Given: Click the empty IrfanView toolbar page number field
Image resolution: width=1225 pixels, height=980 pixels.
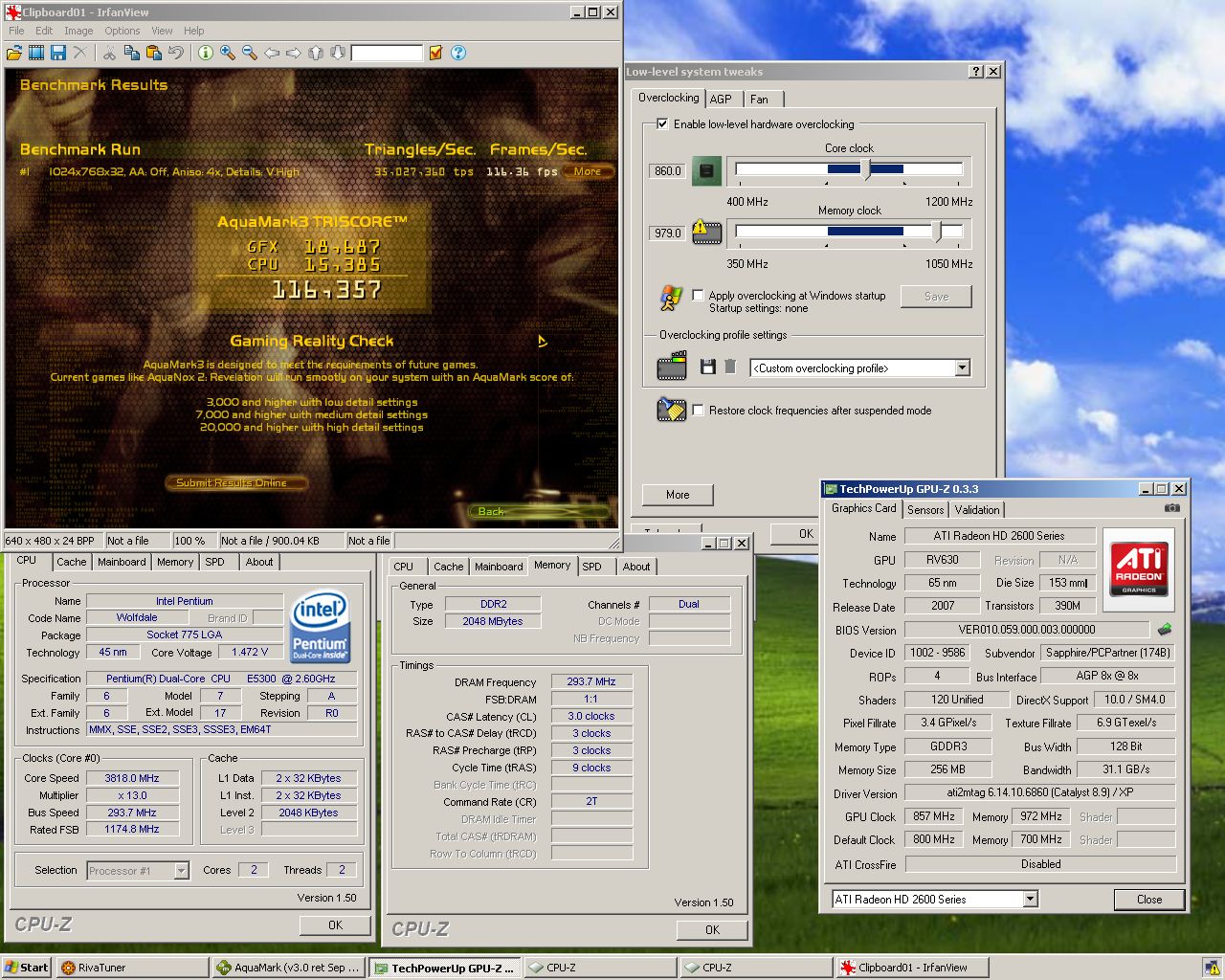Looking at the screenshot, I should point(387,53).
